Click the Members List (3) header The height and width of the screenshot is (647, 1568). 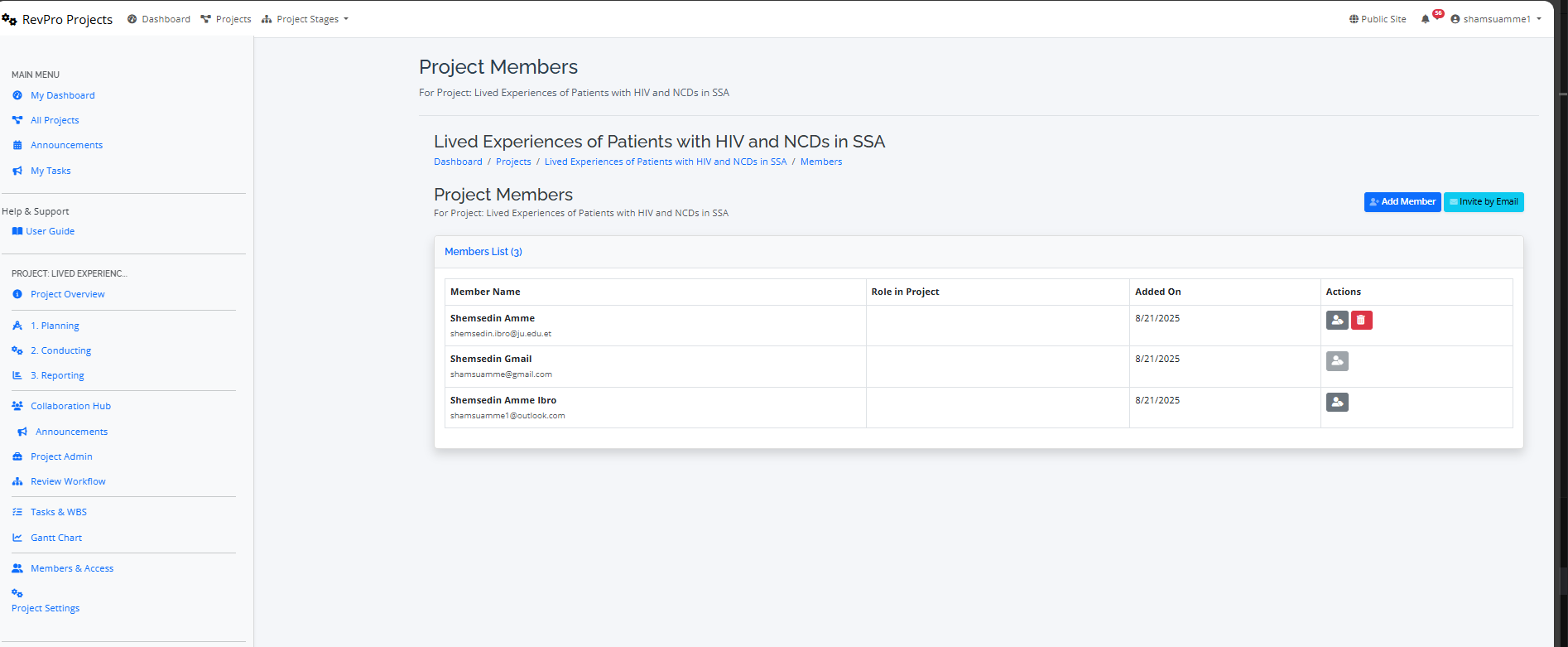(483, 252)
